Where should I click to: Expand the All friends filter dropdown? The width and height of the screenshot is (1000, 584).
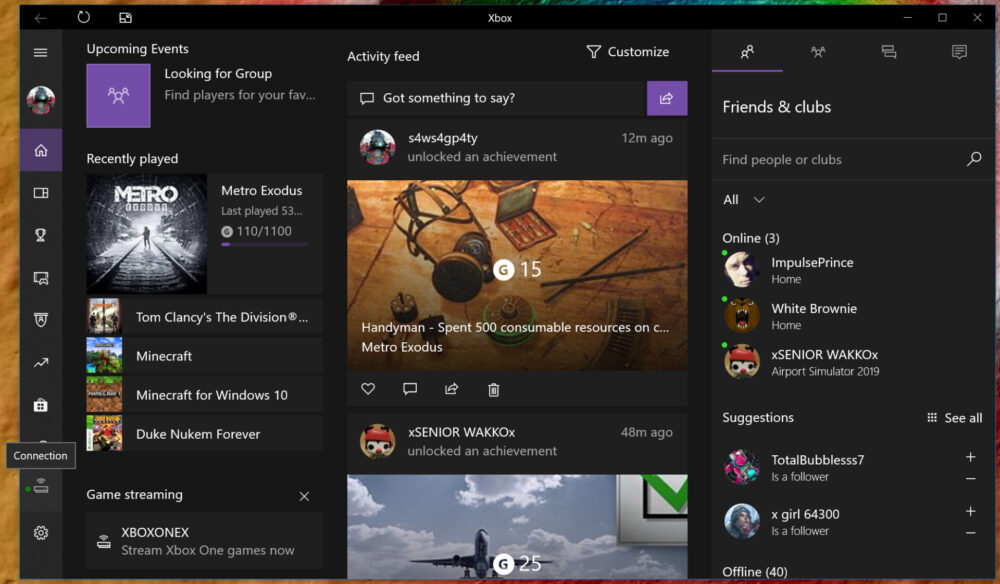click(x=744, y=200)
